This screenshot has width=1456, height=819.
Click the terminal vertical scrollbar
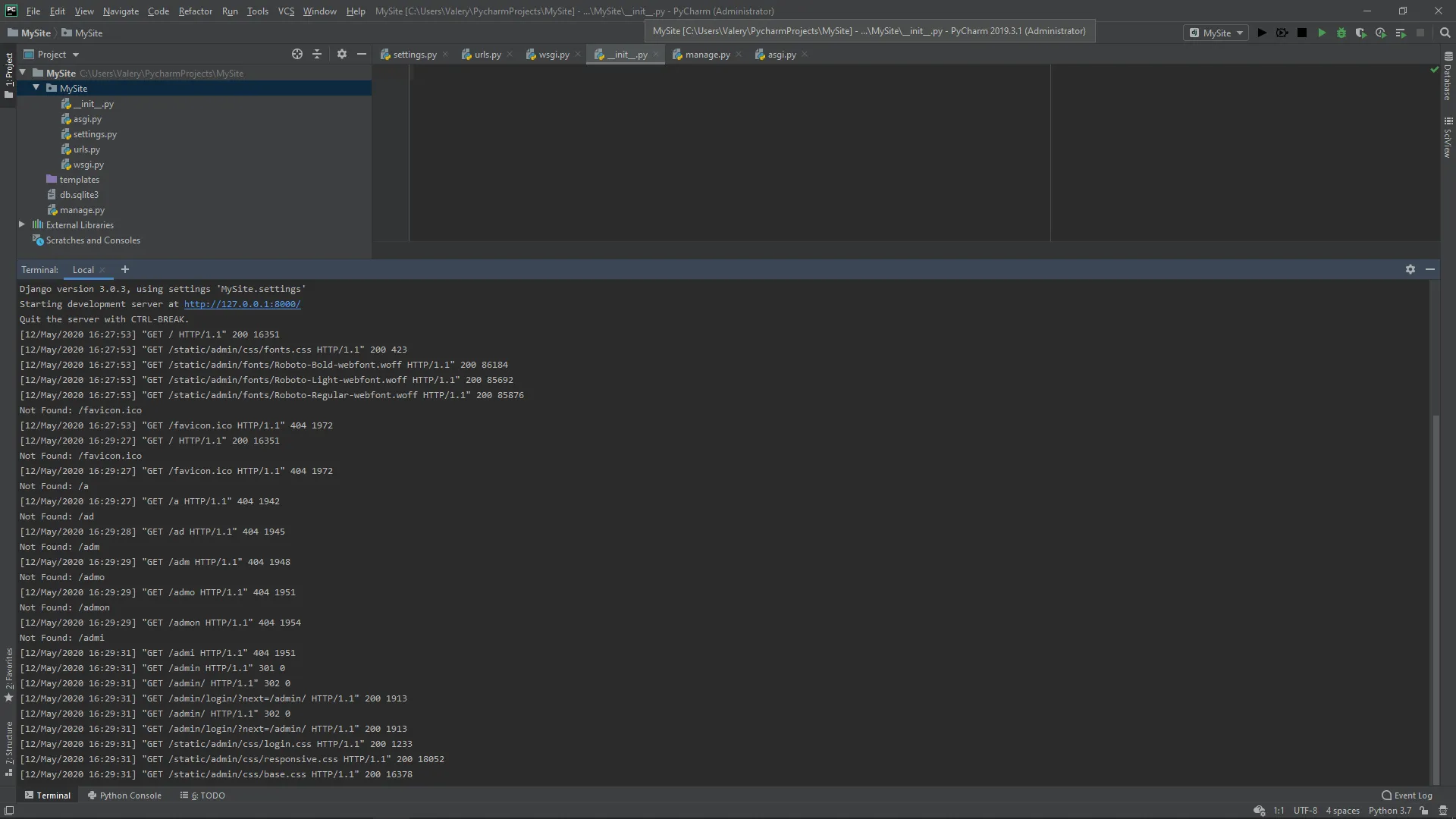(x=1435, y=599)
